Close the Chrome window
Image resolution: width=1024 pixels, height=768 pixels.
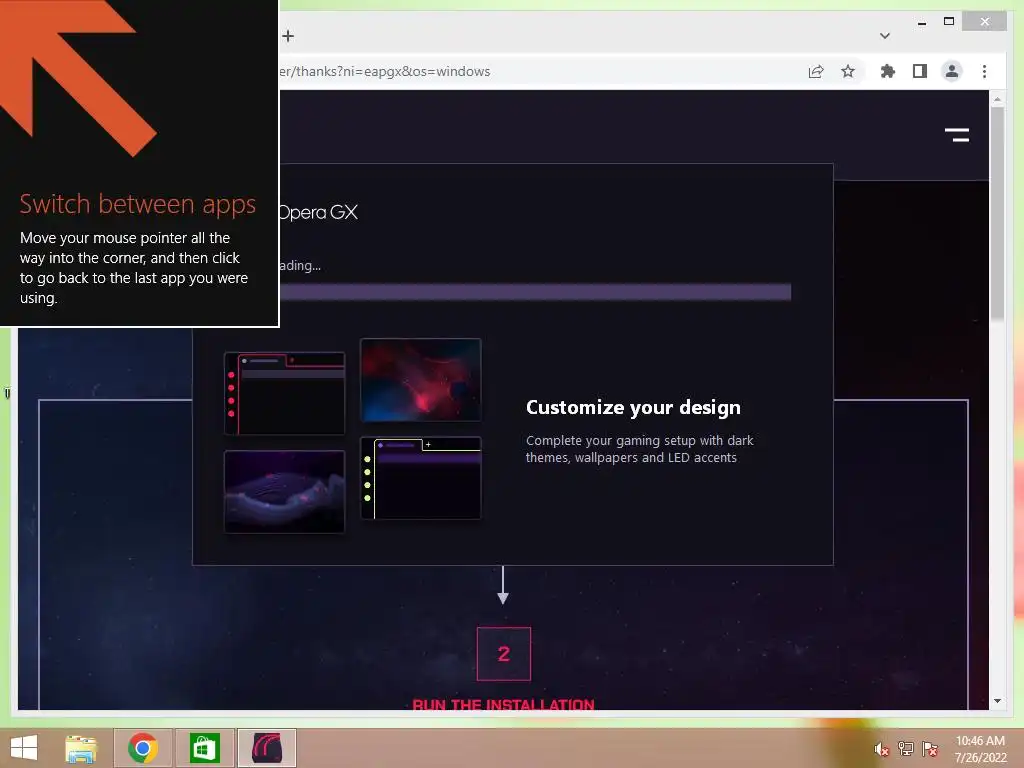(x=985, y=22)
